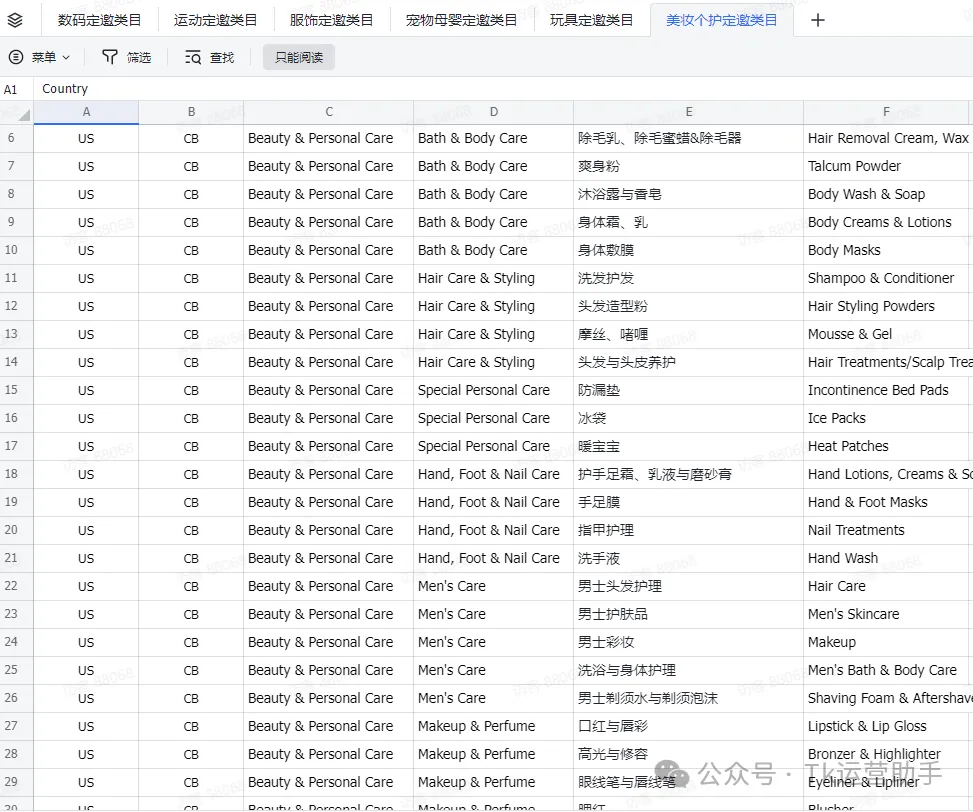Expand the 菜单 menu dropdown
This screenshot has height=812, width=973.
point(40,58)
